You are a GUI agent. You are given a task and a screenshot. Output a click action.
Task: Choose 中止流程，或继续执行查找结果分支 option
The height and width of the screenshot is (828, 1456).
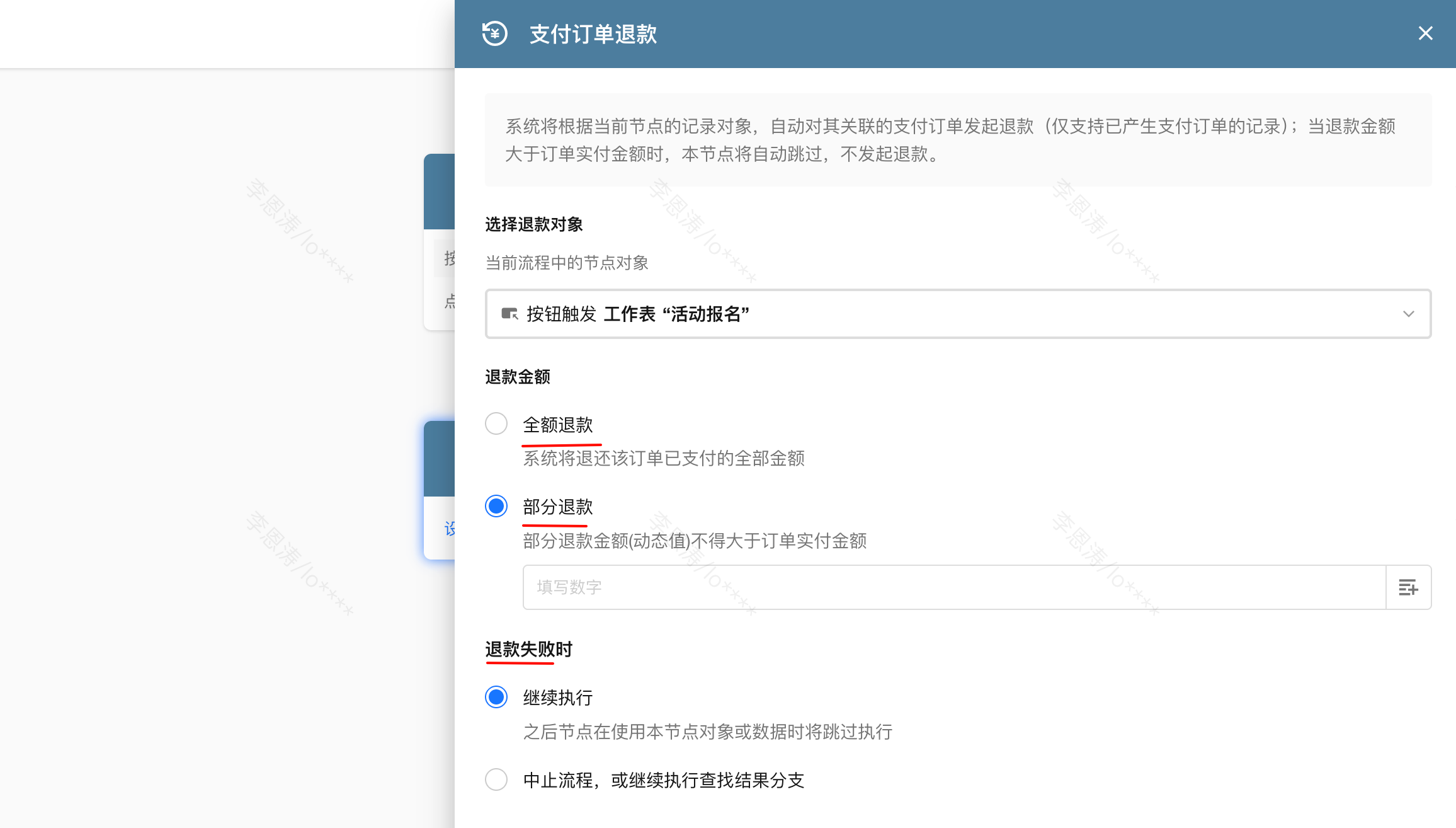click(496, 779)
